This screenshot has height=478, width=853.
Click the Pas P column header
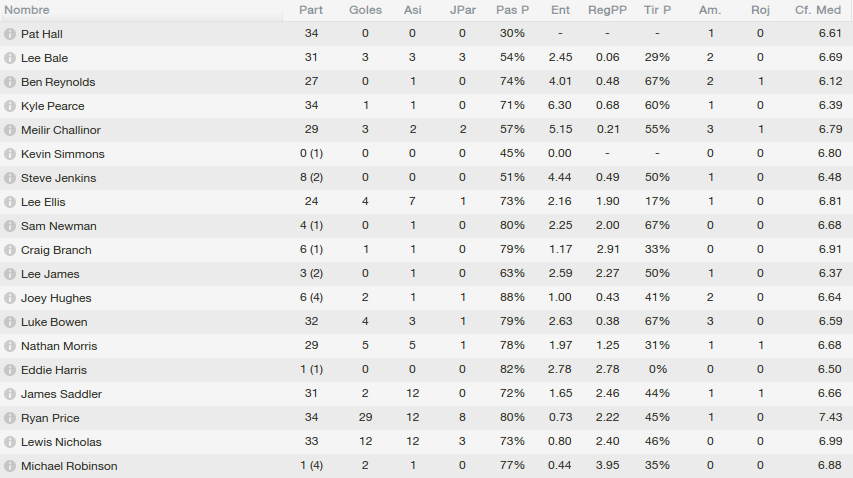point(512,10)
